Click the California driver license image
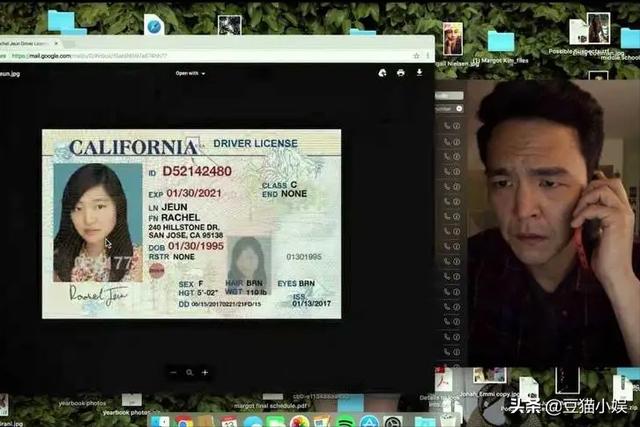This screenshot has height=427, width=640. tap(191, 224)
